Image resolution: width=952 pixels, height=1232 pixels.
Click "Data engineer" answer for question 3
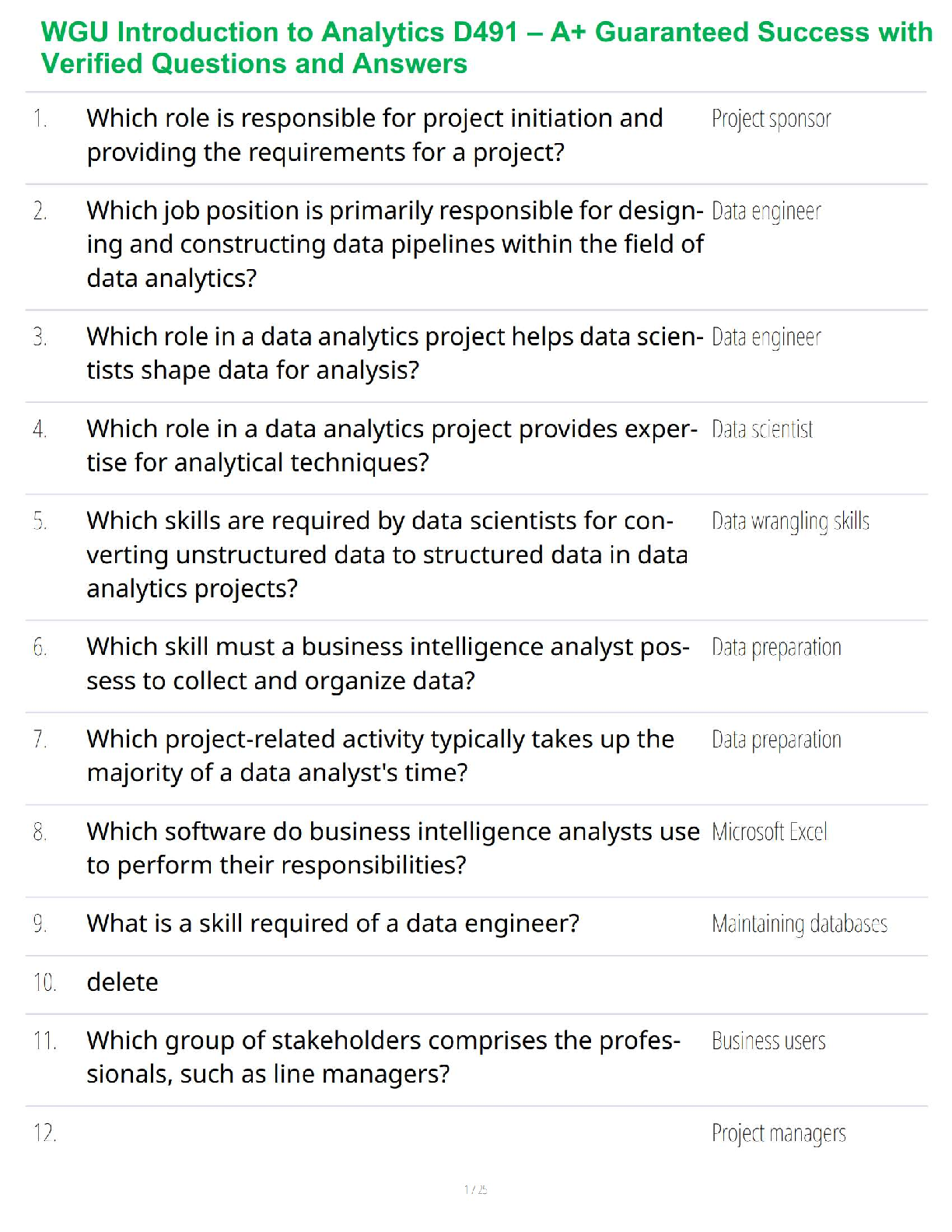point(766,338)
